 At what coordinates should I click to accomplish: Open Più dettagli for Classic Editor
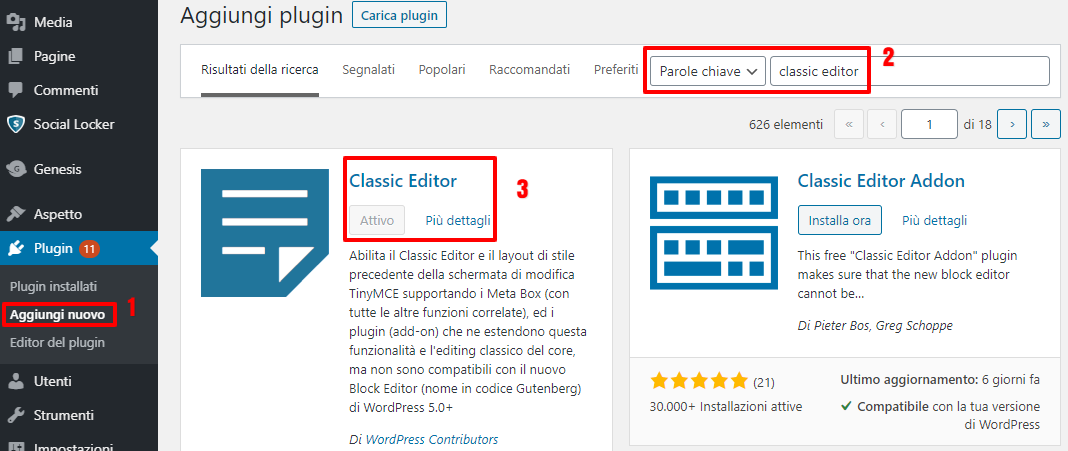point(458,221)
